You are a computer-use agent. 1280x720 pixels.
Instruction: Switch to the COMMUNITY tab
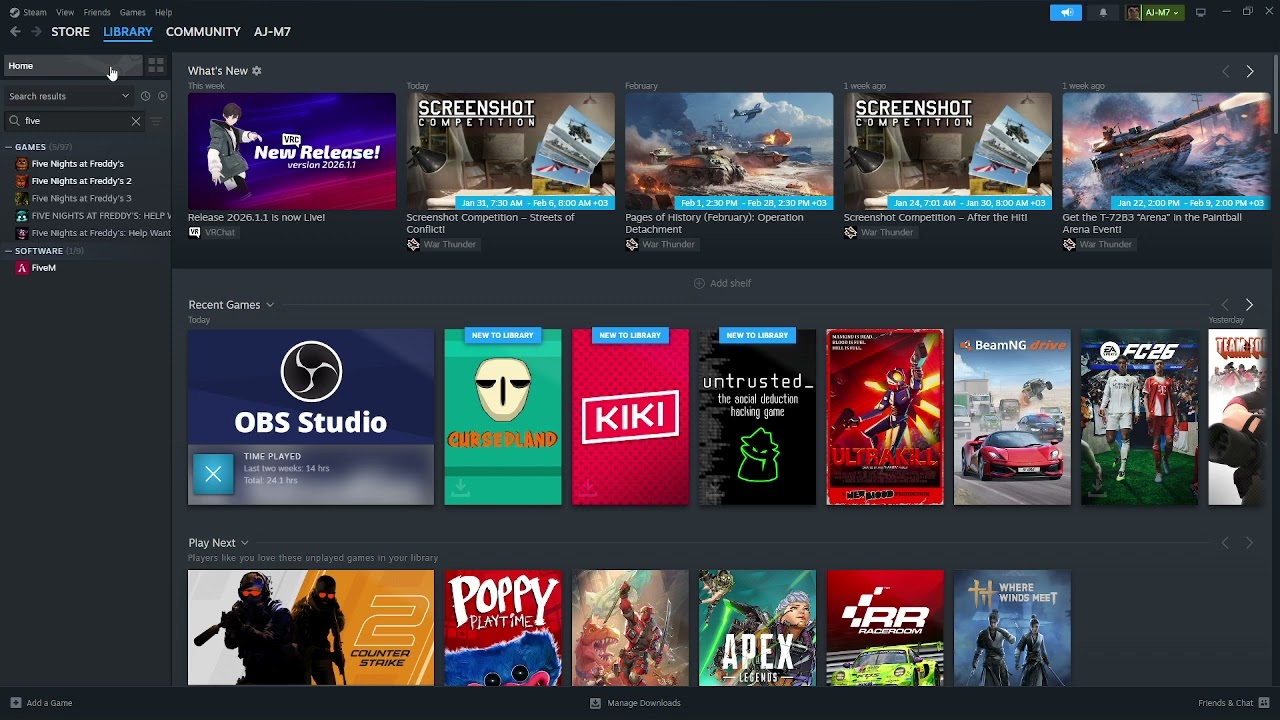[x=203, y=32]
